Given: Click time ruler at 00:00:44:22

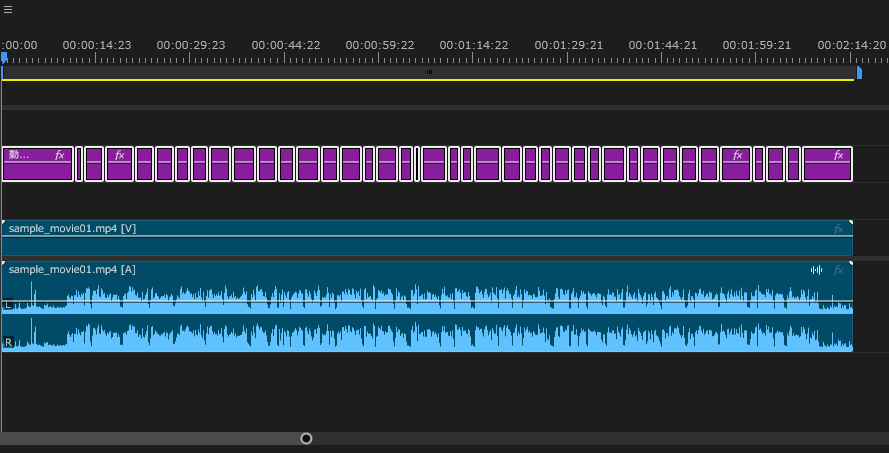Looking at the screenshot, I should [286, 45].
